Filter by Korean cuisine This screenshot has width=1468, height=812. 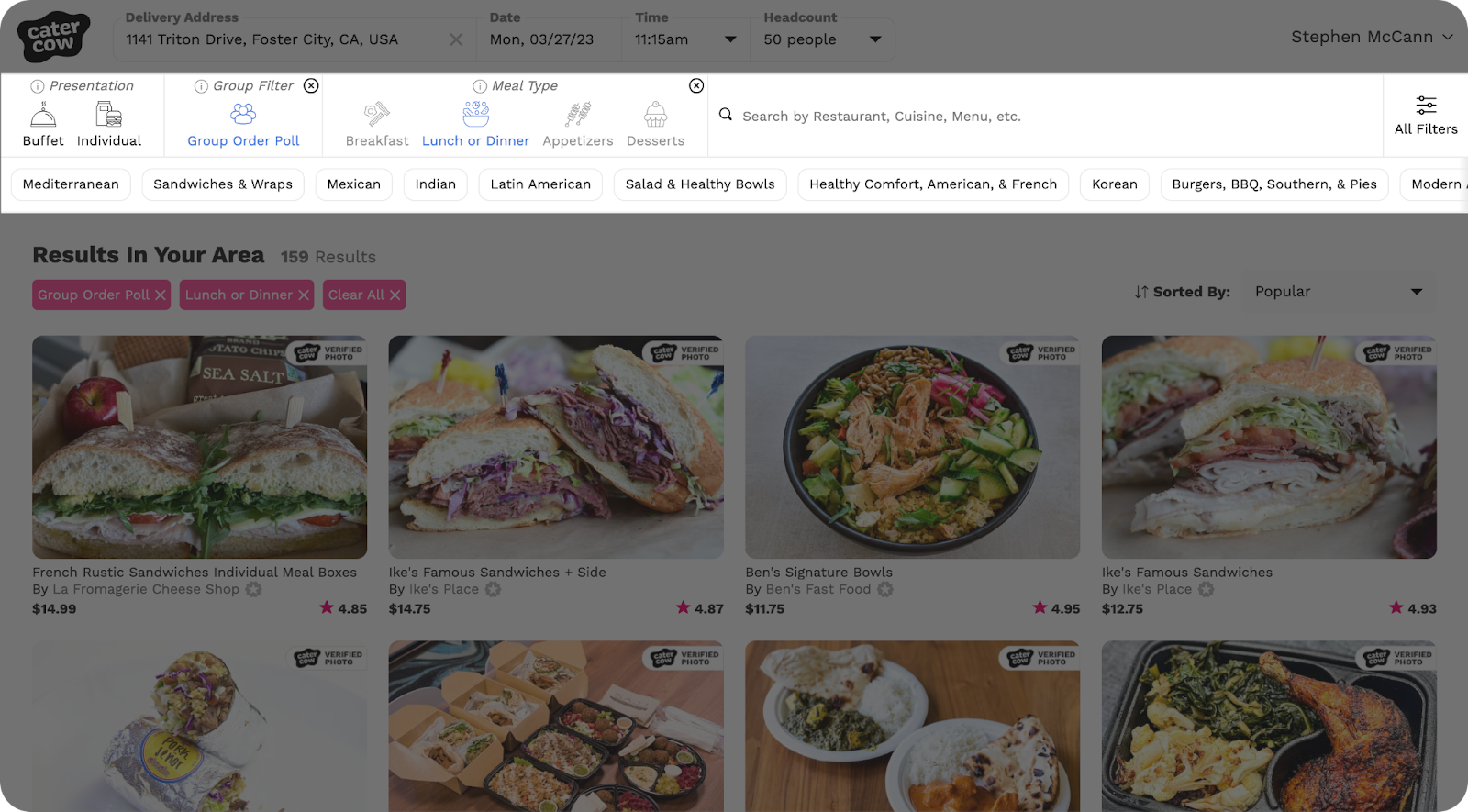(1115, 184)
